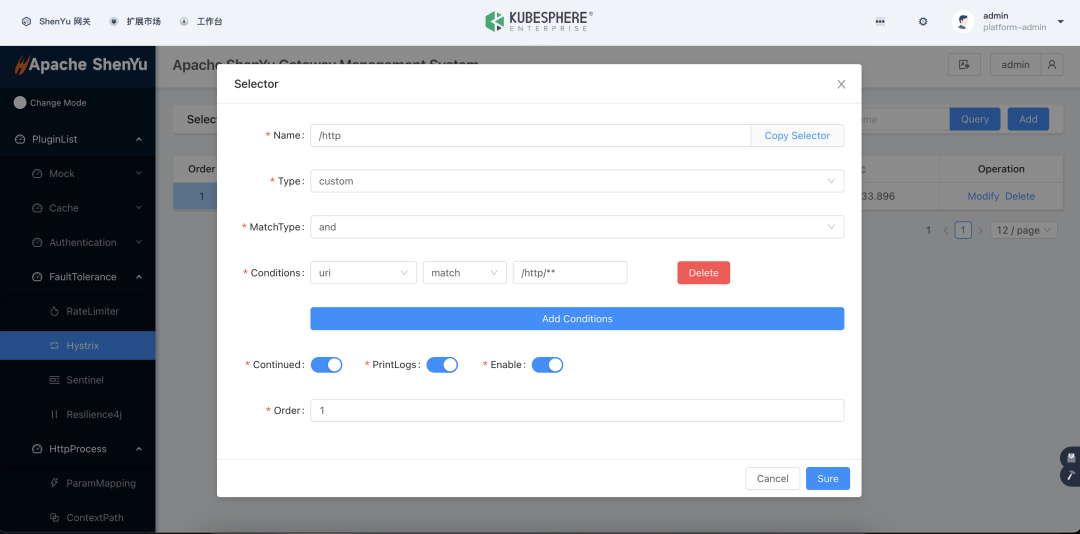Click the Authentication group icon
The height and width of the screenshot is (534, 1080).
click(x=37, y=243)
